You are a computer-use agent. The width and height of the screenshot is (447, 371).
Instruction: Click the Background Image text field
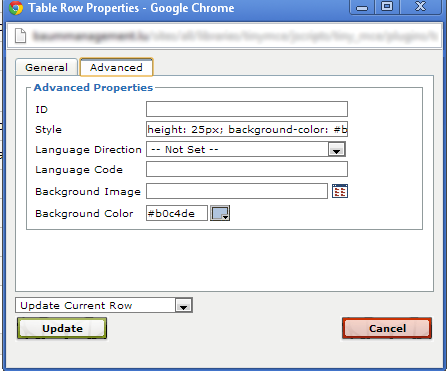click(x=237, y=191)
